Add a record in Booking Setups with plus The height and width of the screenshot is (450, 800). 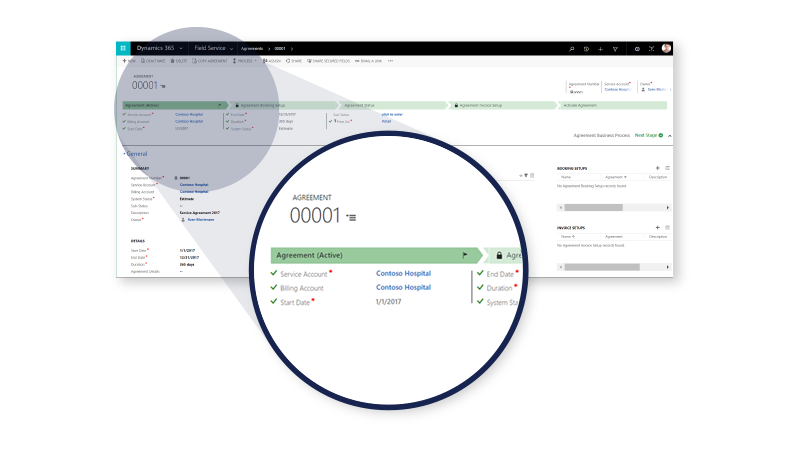tap(658, 168)
